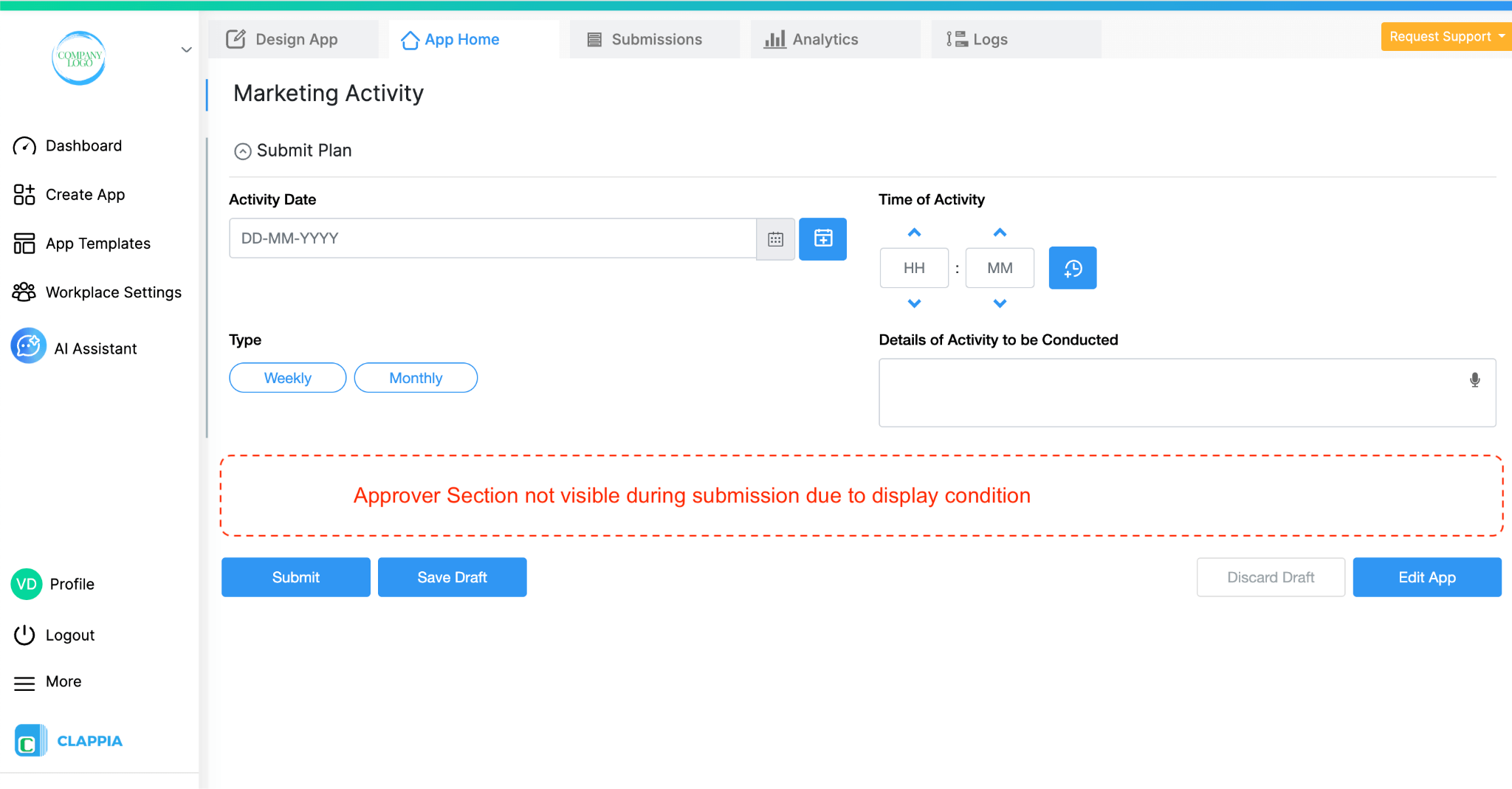Viewport: 1512px width, 789px height.
Task: Open the AI Assistant
Action: 95,348
